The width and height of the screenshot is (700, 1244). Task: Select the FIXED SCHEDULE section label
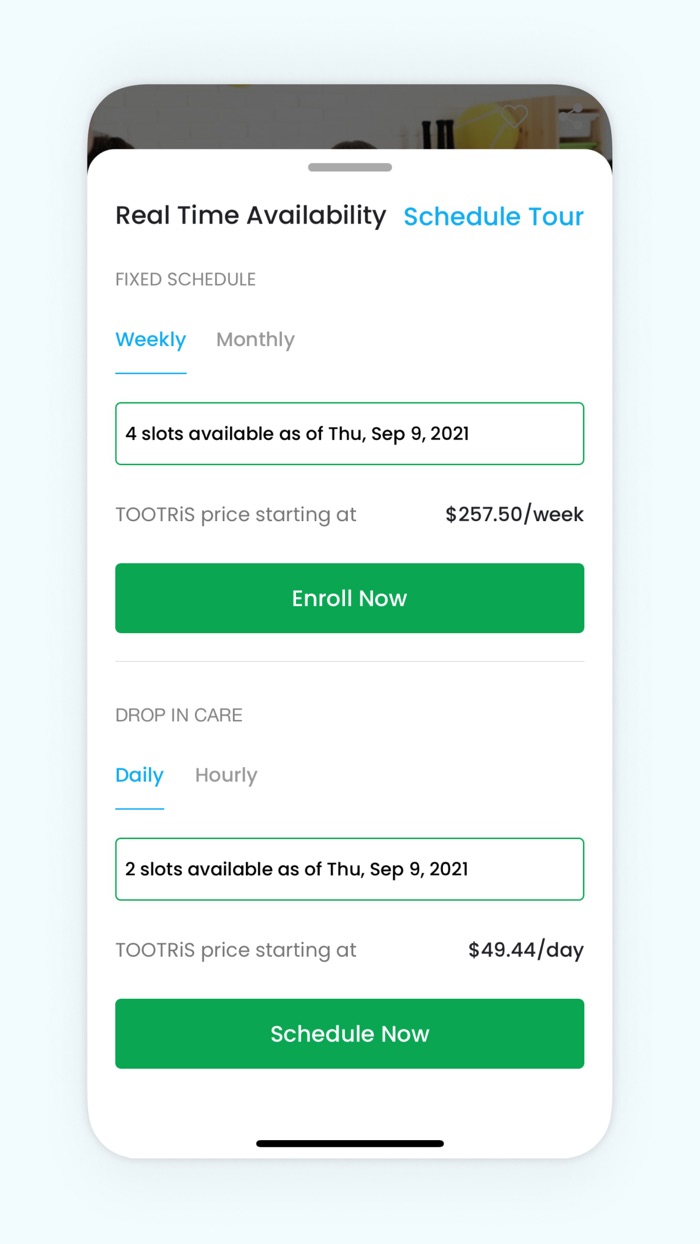click(x=185, y=279)
